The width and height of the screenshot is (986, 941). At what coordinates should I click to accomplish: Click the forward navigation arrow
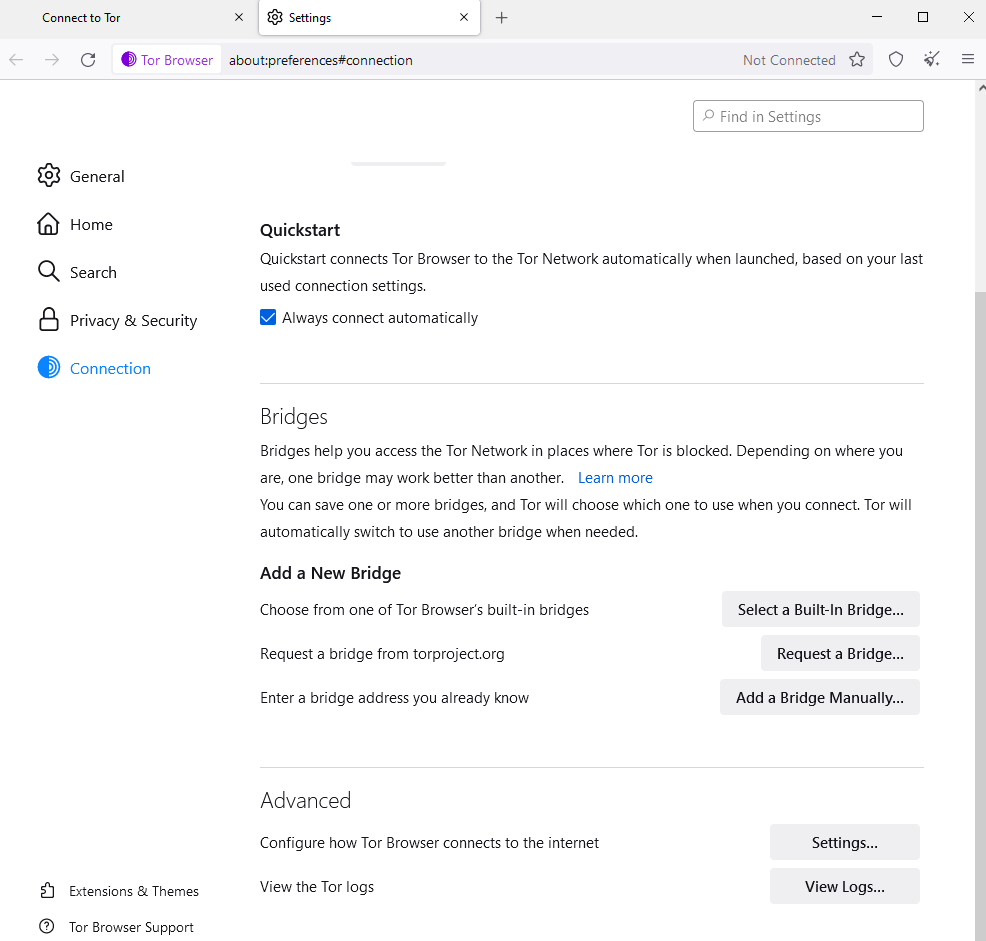[52, 60]
